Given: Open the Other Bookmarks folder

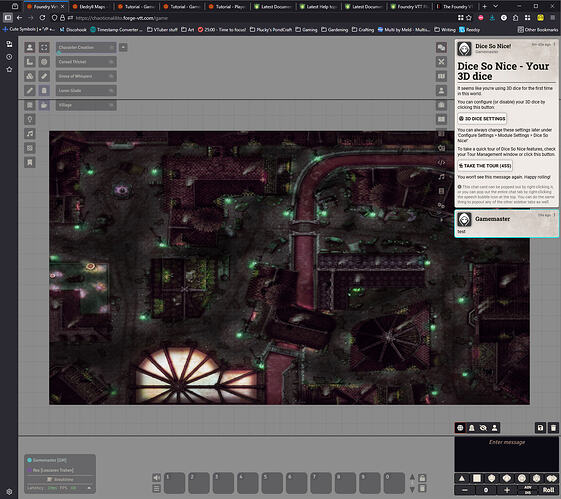Looking at the screenshot, I should coord(538,30).
